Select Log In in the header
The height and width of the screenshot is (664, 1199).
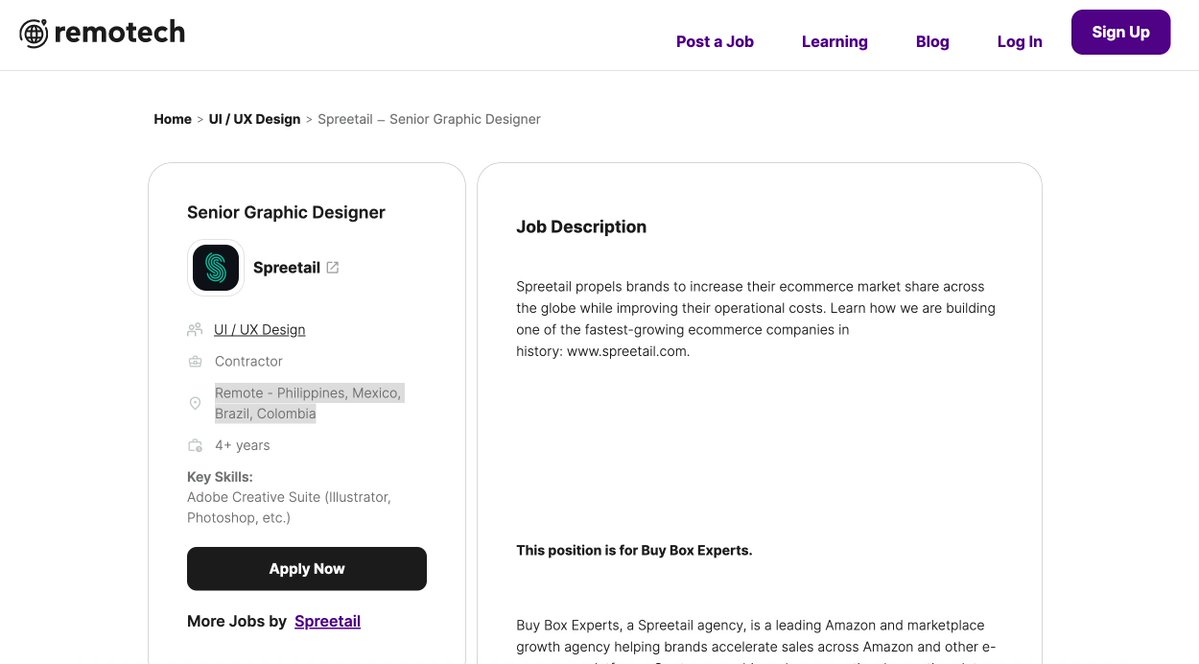coord(1019,41)
